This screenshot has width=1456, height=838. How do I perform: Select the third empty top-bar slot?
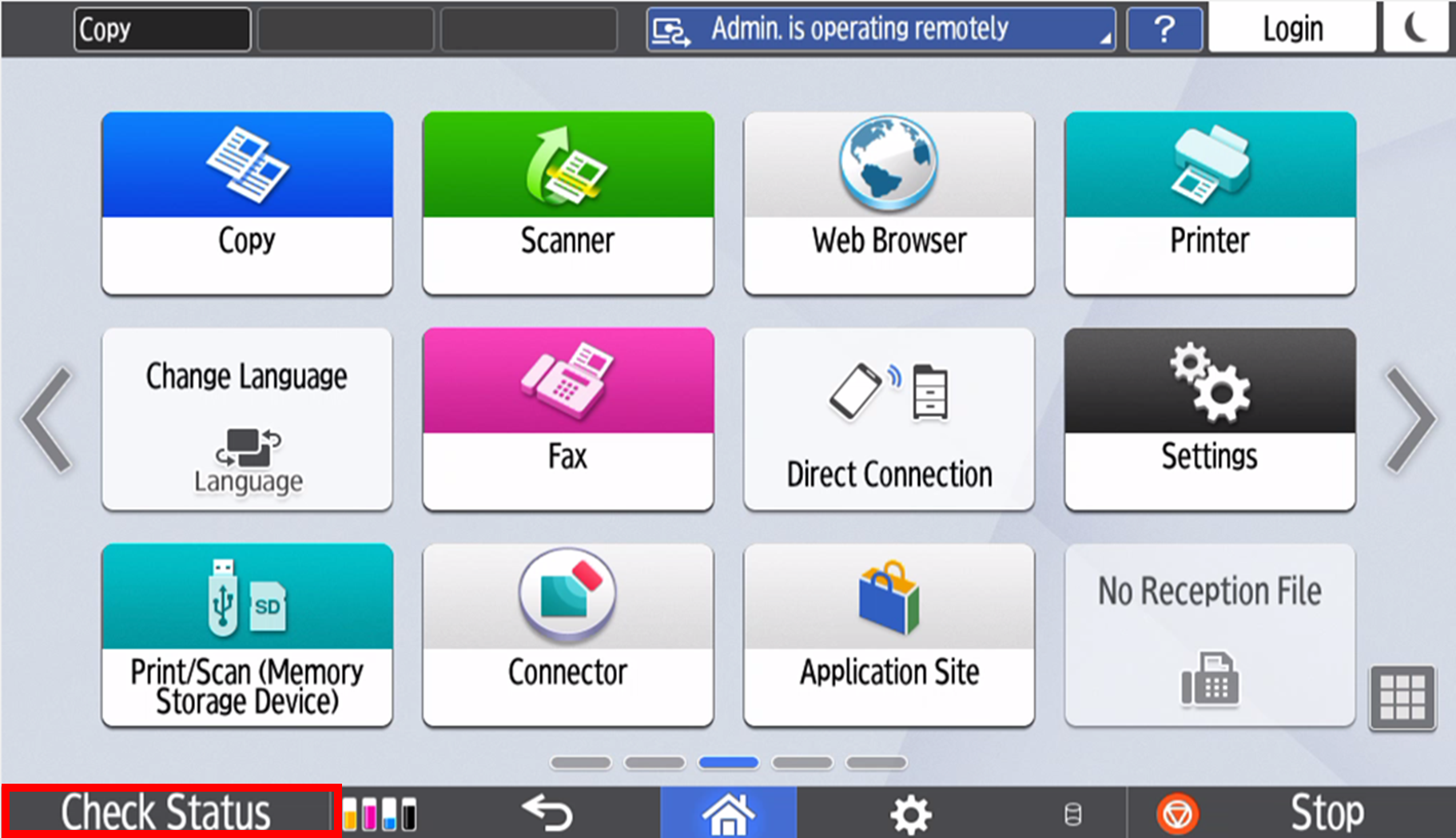point(529,30)
